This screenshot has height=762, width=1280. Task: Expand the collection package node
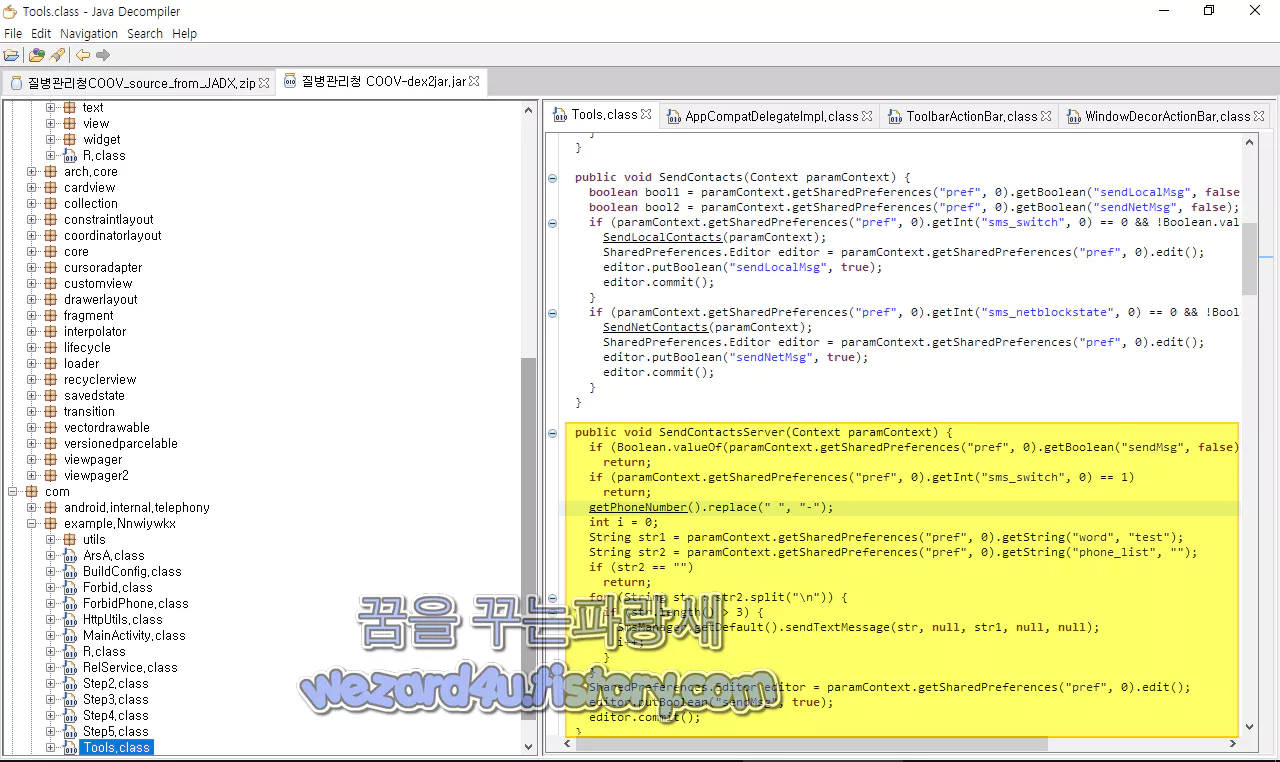click(x=32, y=204)
